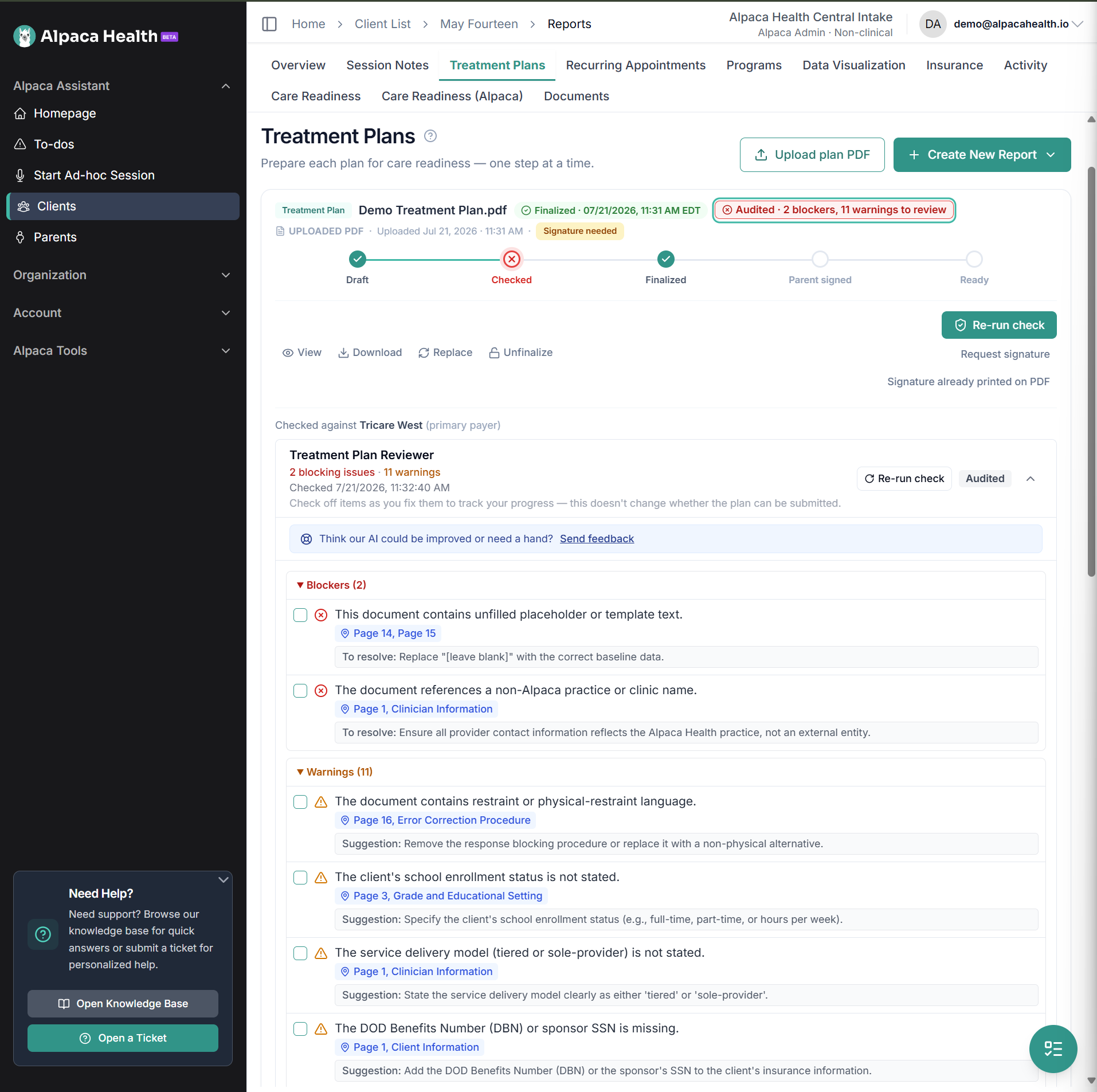1097x1092 pixels.
Task: Click the Replace refresh icon
Action: point(424,353)
